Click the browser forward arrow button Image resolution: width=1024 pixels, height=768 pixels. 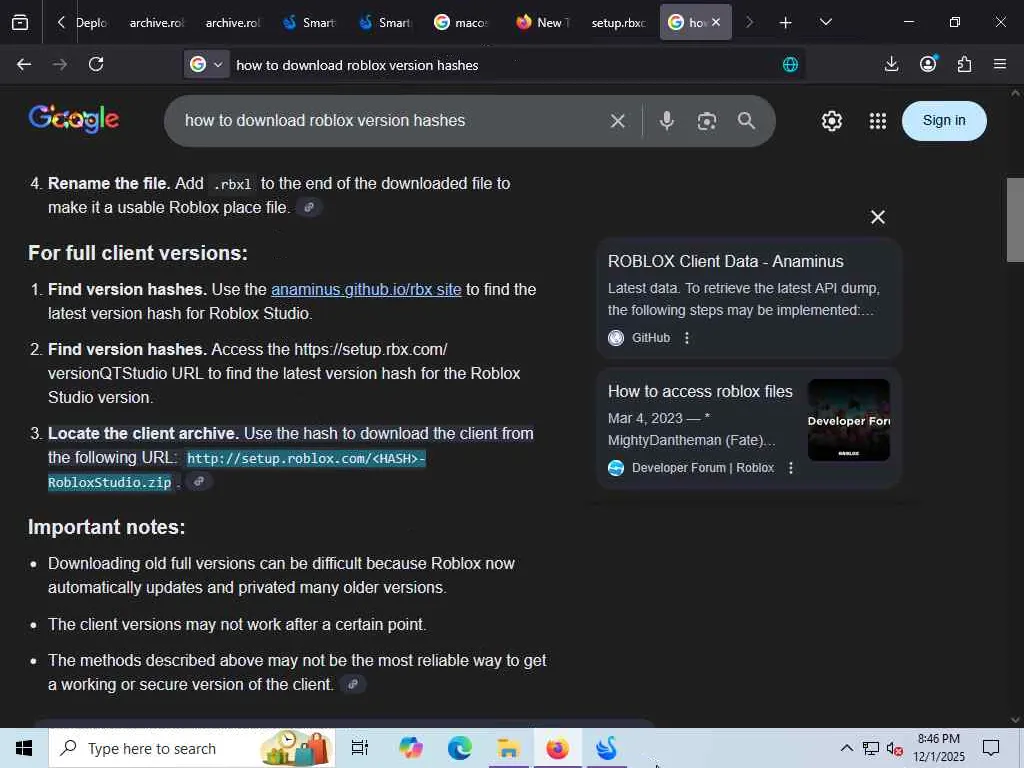59,64
